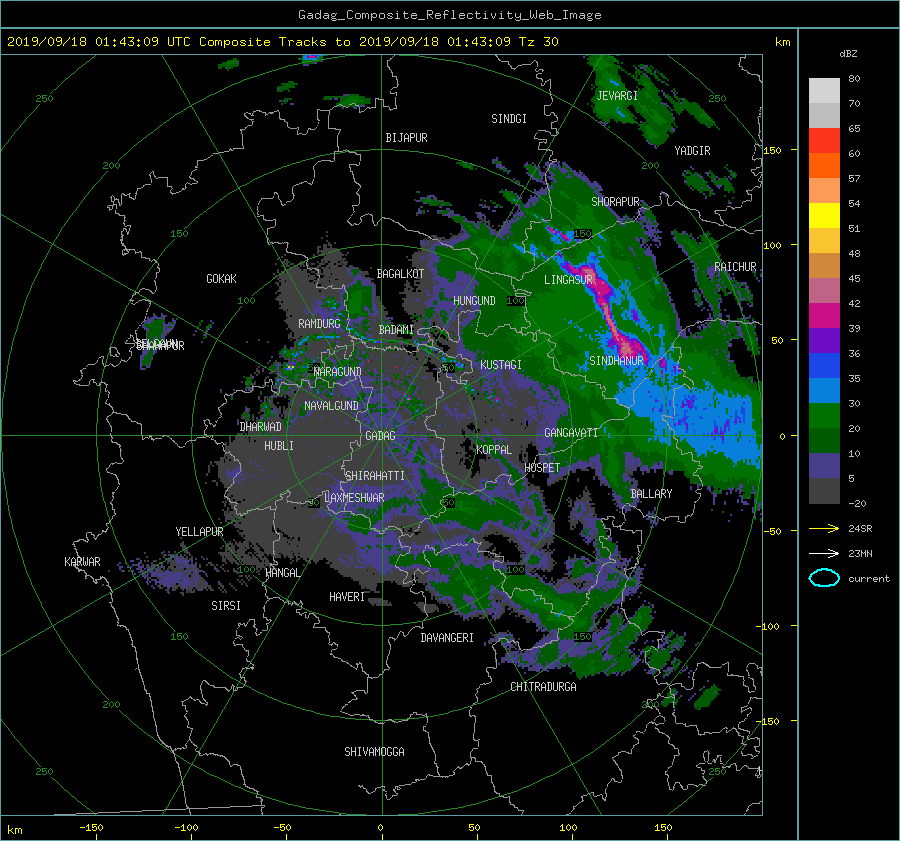This screenshot has height=841, width=900.
Task: Click the HANGAL city label
Action: pos(282,573)
